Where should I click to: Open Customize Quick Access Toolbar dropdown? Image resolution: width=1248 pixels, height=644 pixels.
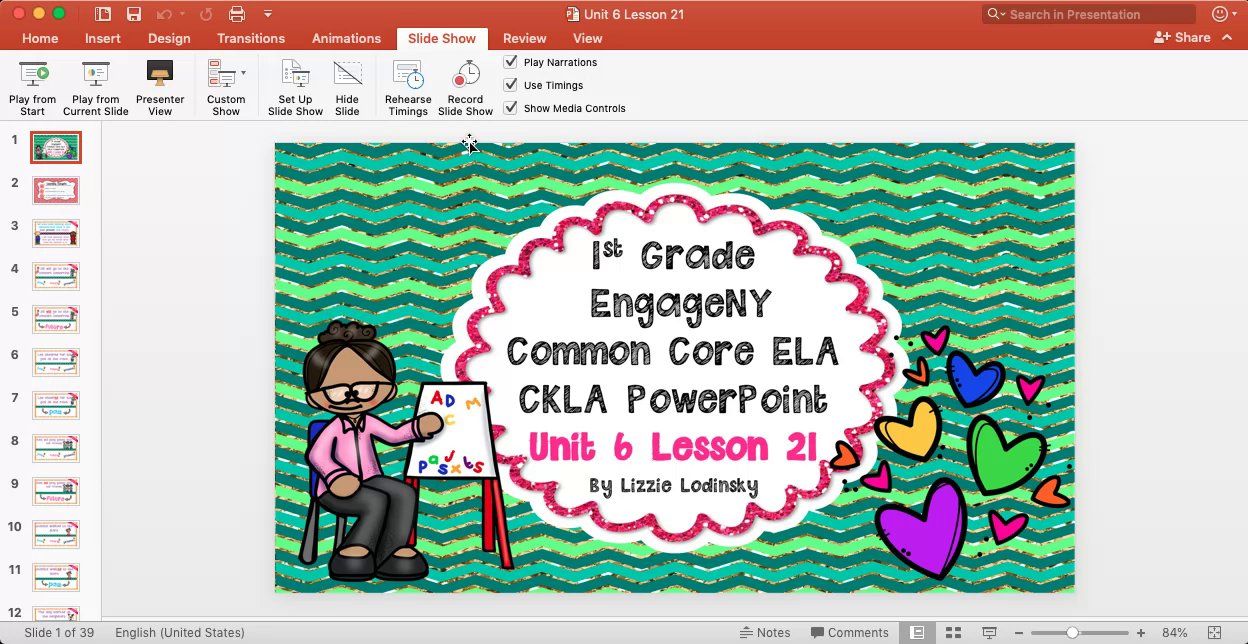(267, 14)
